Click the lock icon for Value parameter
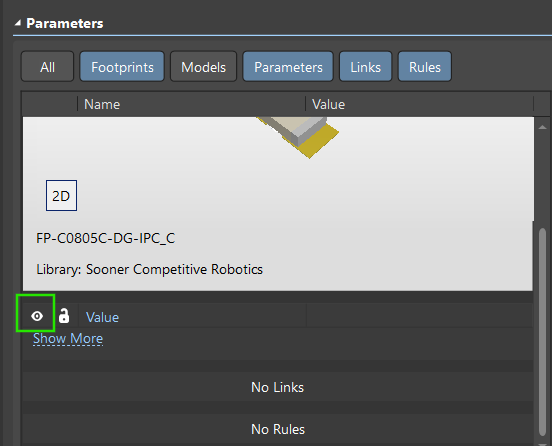Viewport: 552px width, 446px height. tap(64, 316)
